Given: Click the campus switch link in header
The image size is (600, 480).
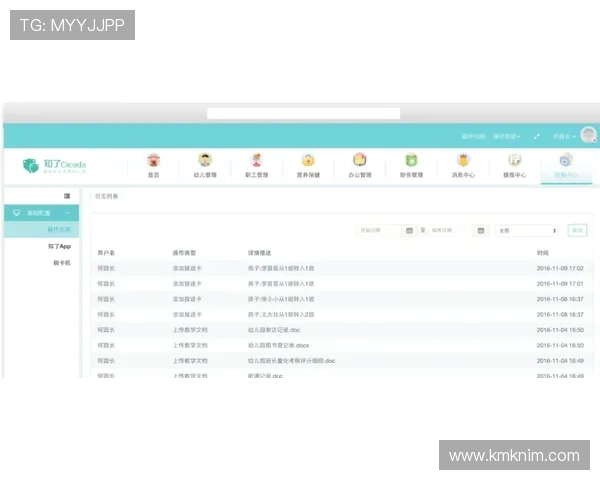Looking at the screenshot, I should point(473,136).
